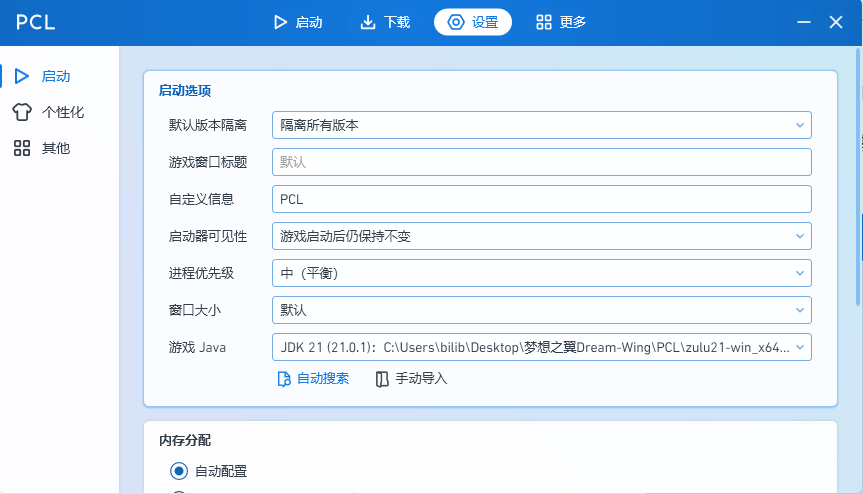
Task: Click the 设置 hexagon gear icon
Action: [456, 22]
